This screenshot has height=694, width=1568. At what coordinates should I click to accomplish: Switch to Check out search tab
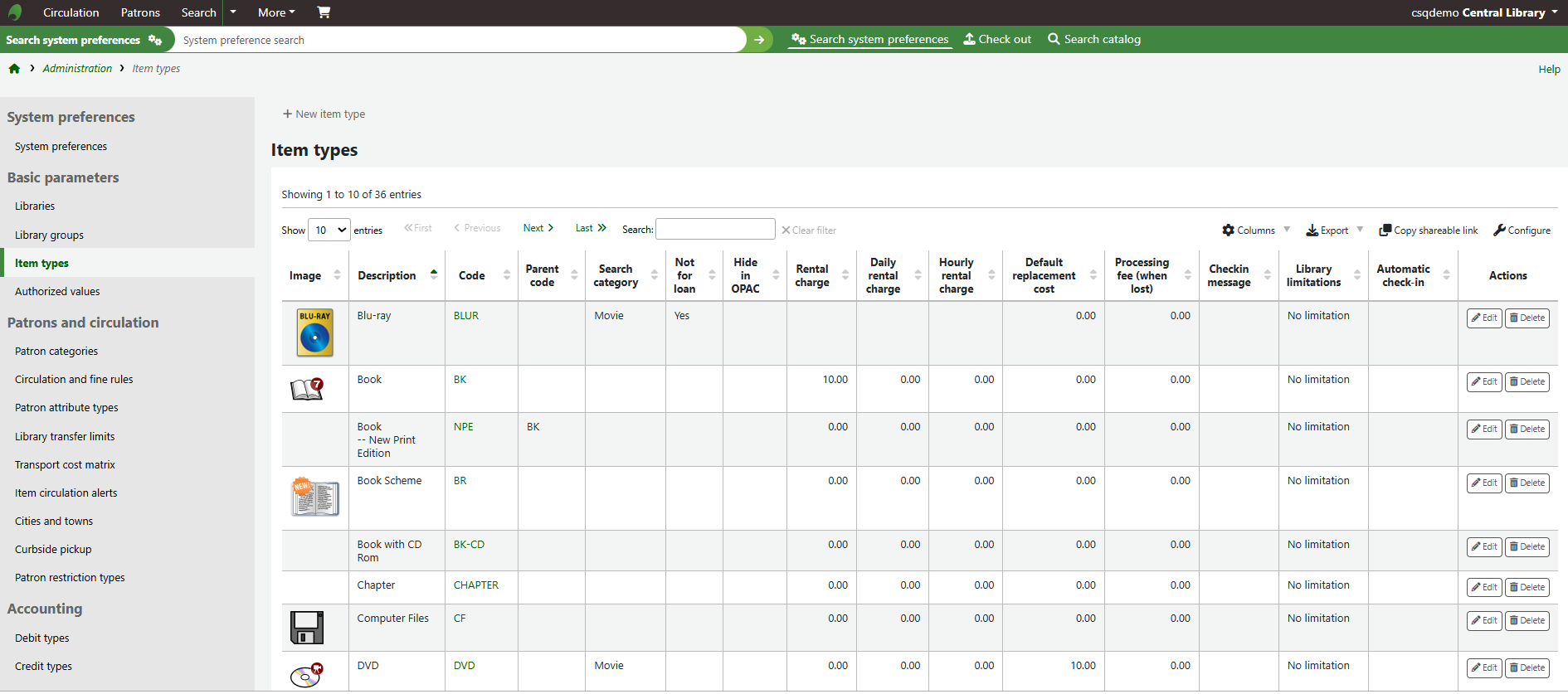(997, 39)
